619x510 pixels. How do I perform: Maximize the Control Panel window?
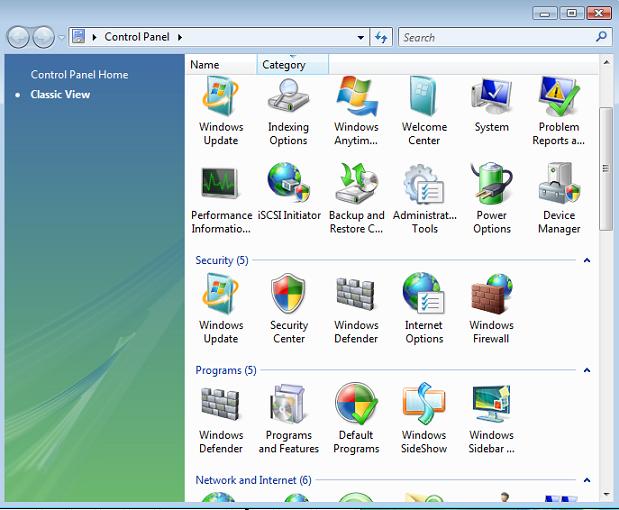click(x=571, y=13)
